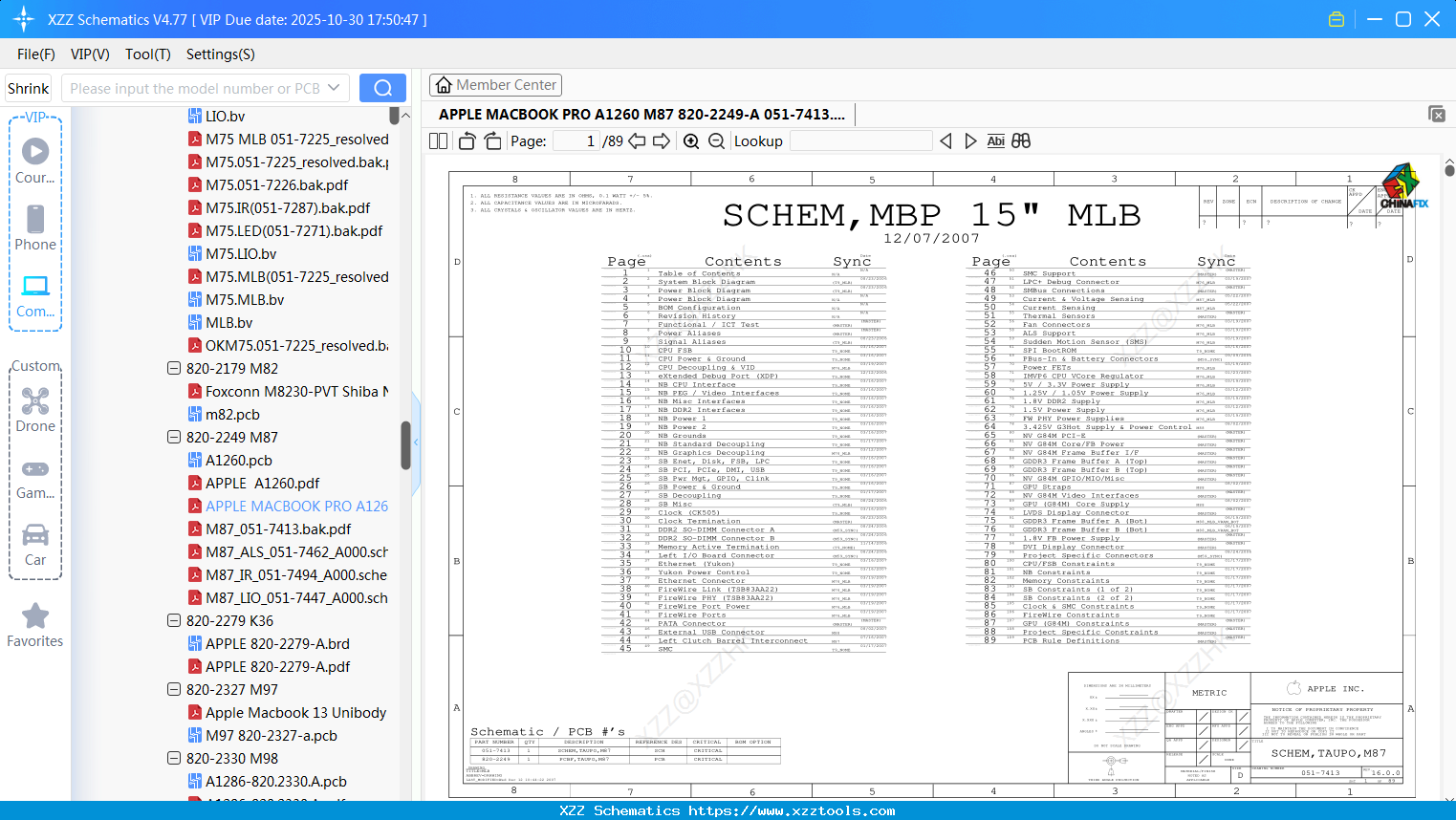Click the VIP gift icon in title bar

(1336, 19)
